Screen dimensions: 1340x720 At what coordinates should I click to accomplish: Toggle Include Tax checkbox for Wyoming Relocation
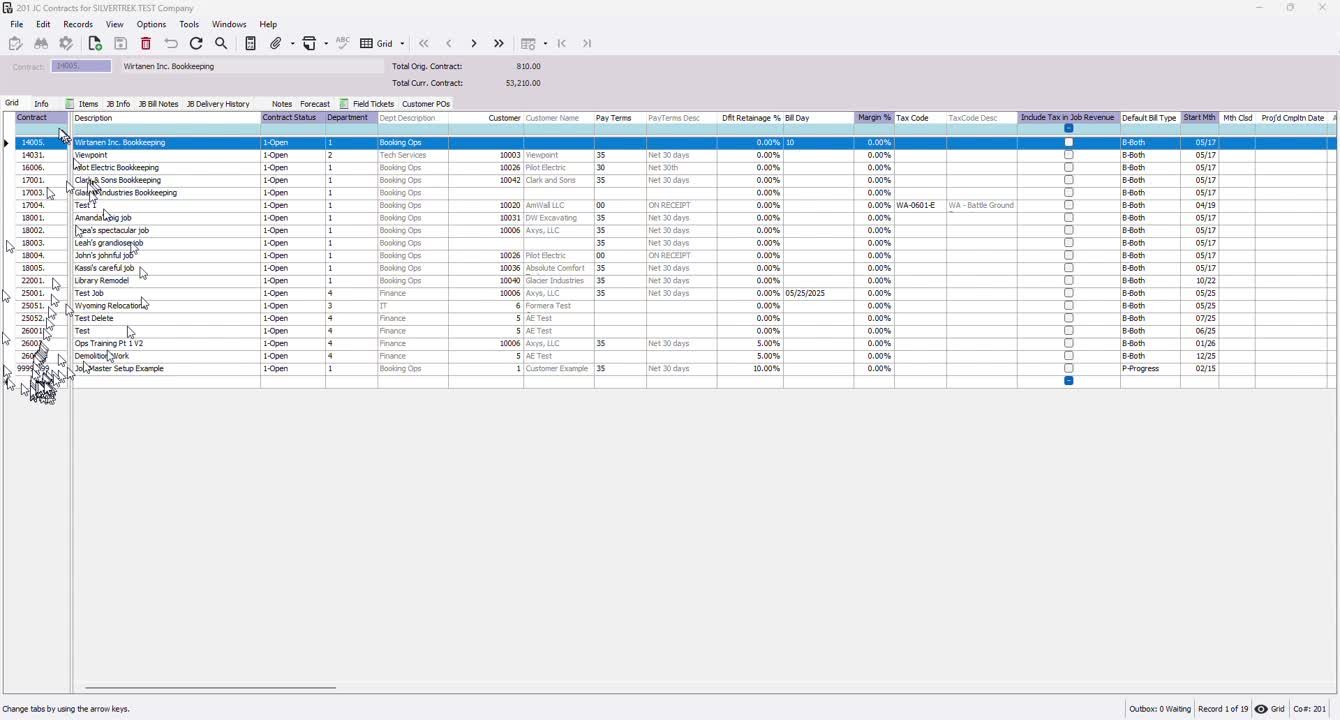click(x=1069, y=306)
